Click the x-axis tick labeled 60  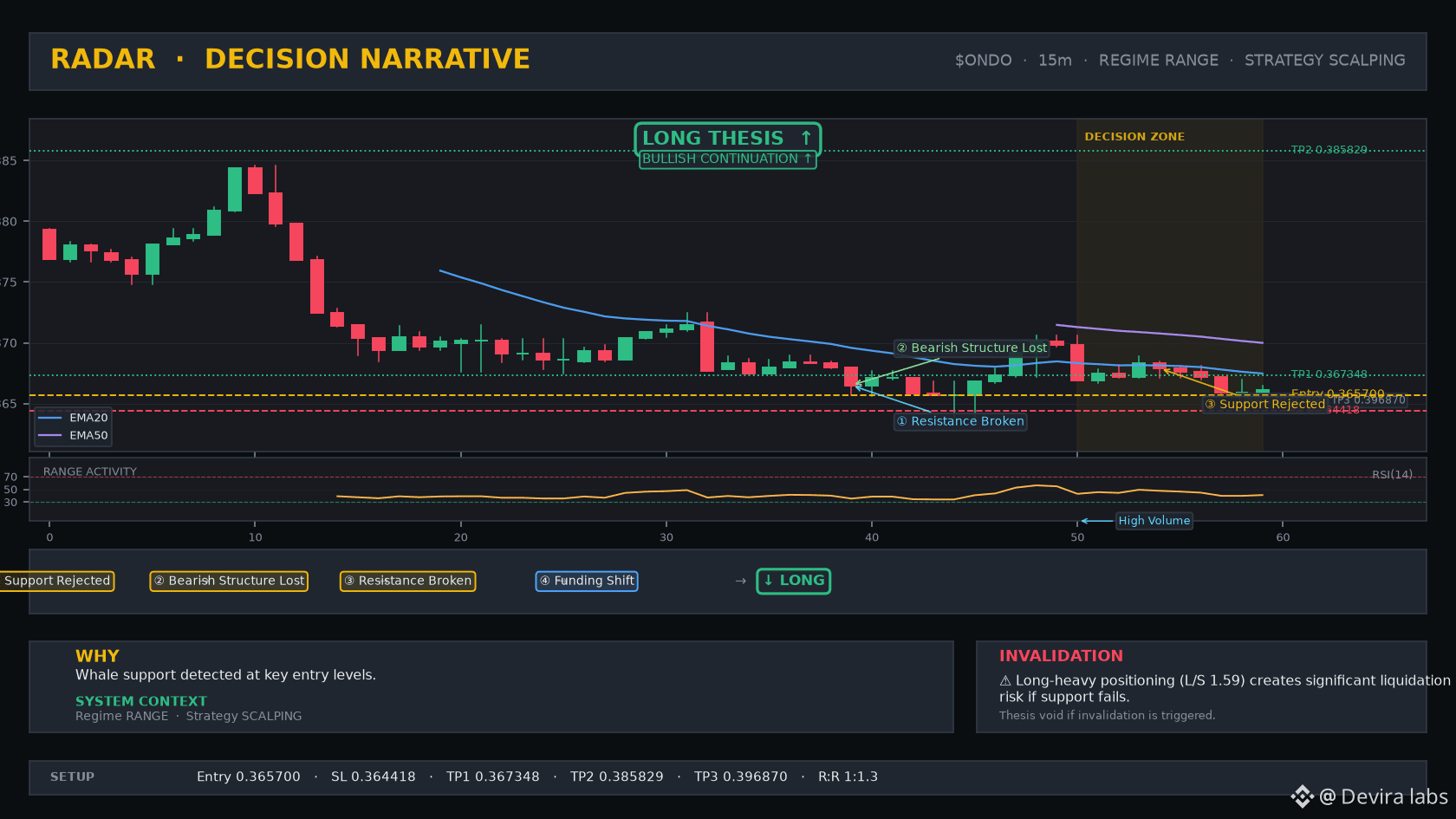pyautogui.click(x=1283, y=537)
